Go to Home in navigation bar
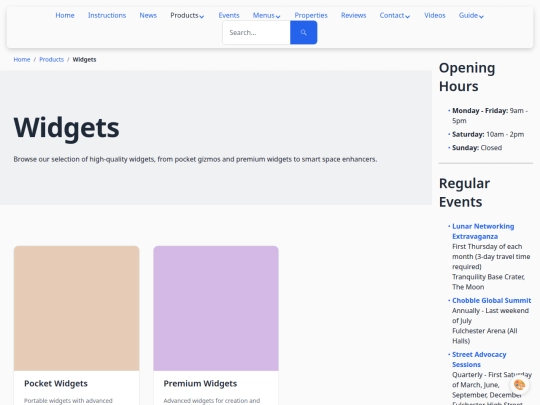Viewport: 540px width, 405px height. click(x=65, y=15)
